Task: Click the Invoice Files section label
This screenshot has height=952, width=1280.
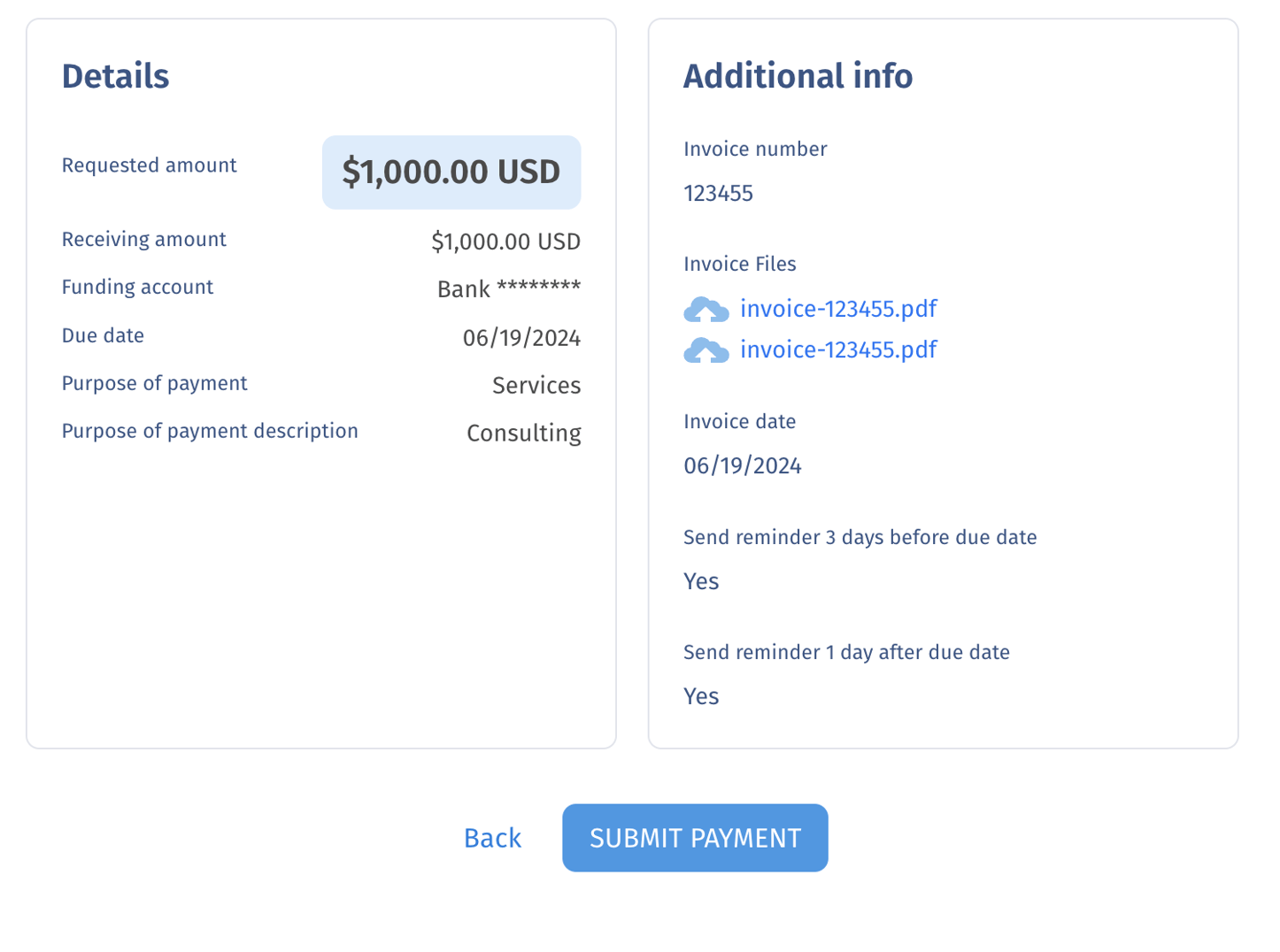Action: (739, 264)
